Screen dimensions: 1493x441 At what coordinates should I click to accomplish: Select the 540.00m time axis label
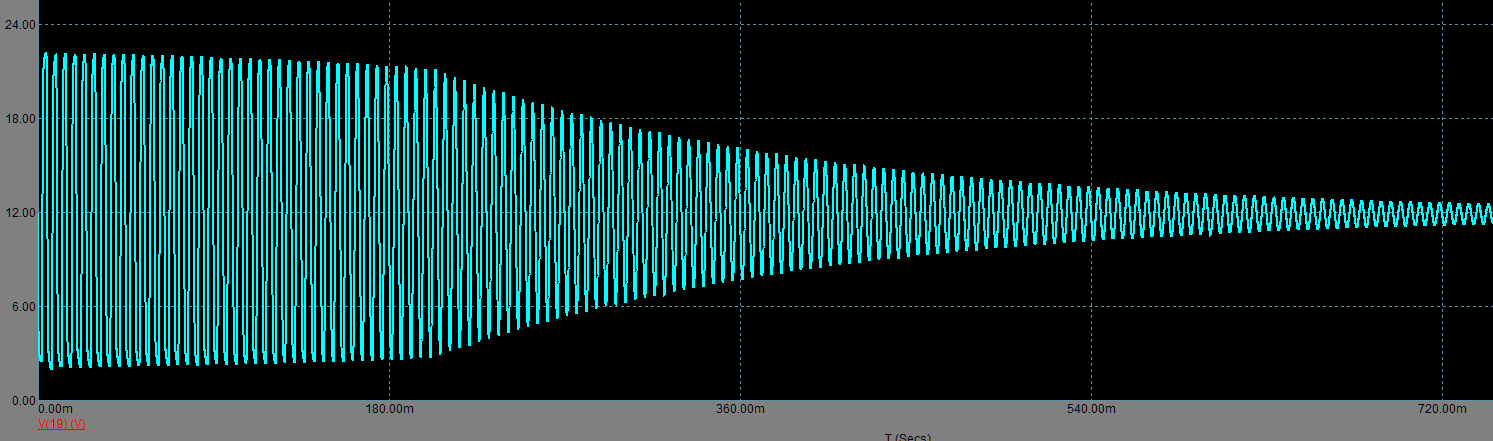(x=1091, y=409)
